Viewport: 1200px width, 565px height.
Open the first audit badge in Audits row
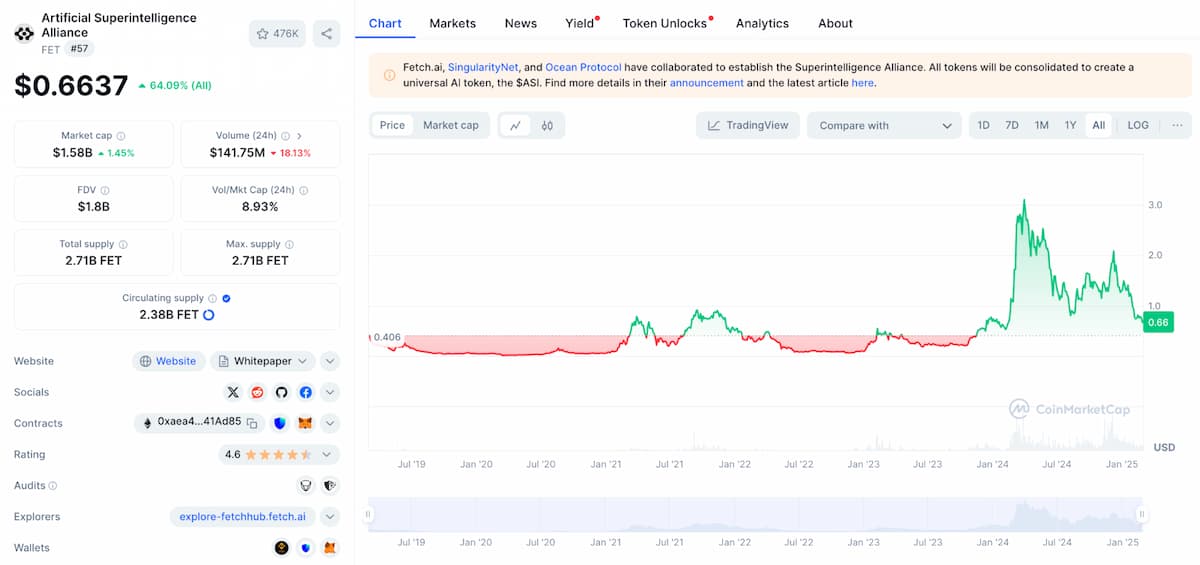(306, 485)
